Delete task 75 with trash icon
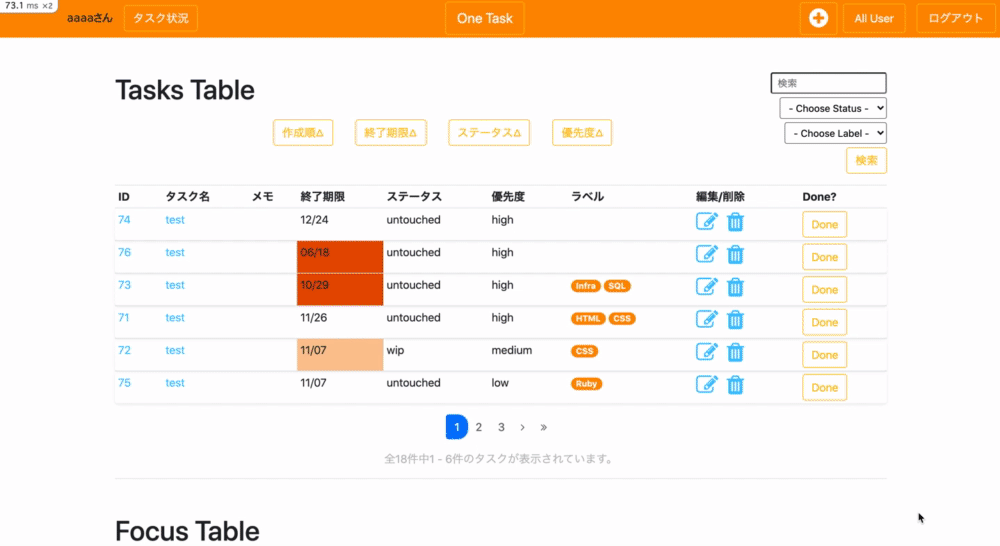1000x546 pixels. click(735, 385)
